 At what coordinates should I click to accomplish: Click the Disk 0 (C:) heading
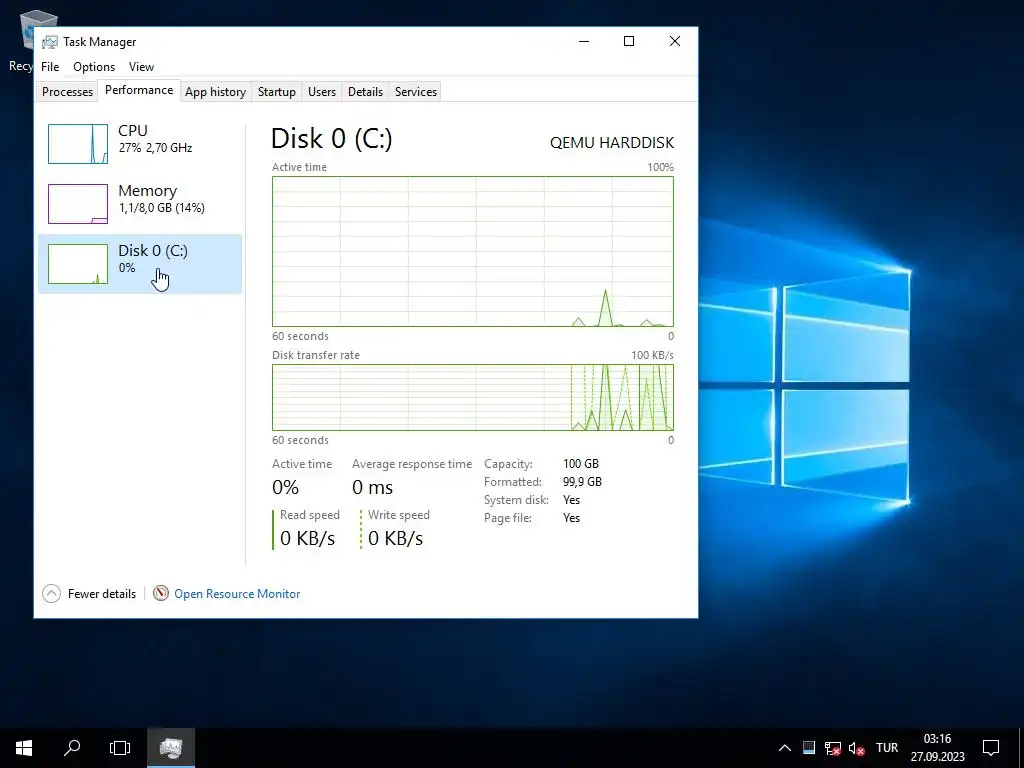pyautogui.click(x=332, y=138)
